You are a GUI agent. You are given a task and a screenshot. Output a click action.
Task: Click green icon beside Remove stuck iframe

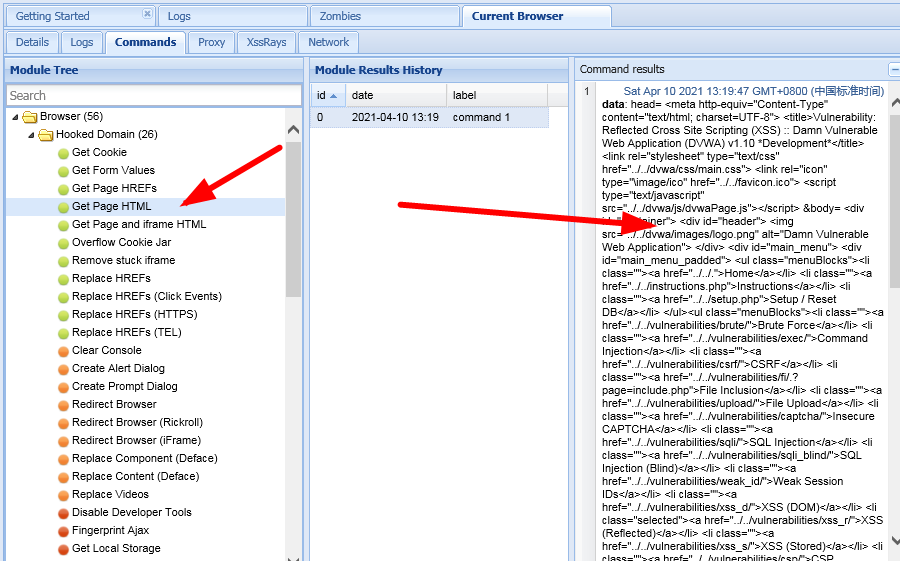(x=63, y=261)
